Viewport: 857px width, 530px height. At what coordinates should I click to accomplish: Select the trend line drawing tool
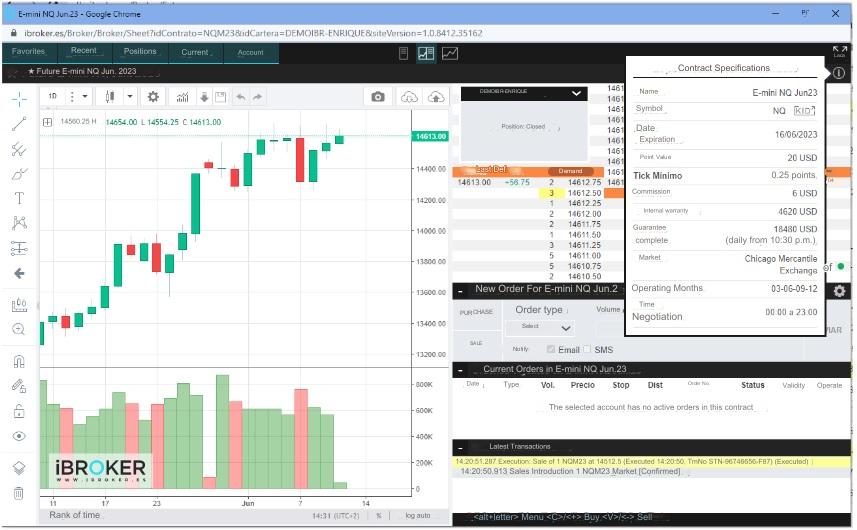19,124
